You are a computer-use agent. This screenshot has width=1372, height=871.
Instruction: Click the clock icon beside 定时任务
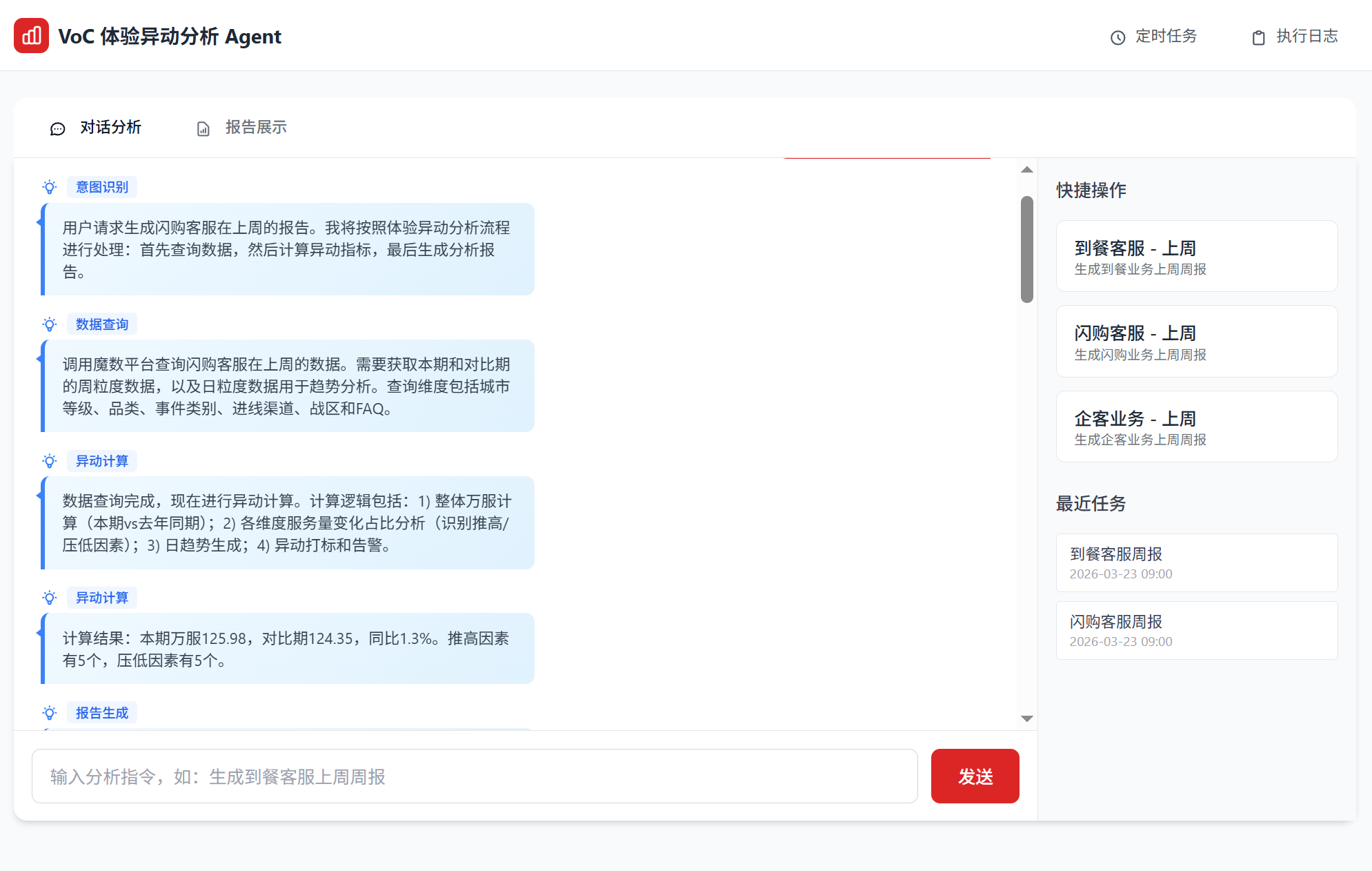coord(1117,37)
